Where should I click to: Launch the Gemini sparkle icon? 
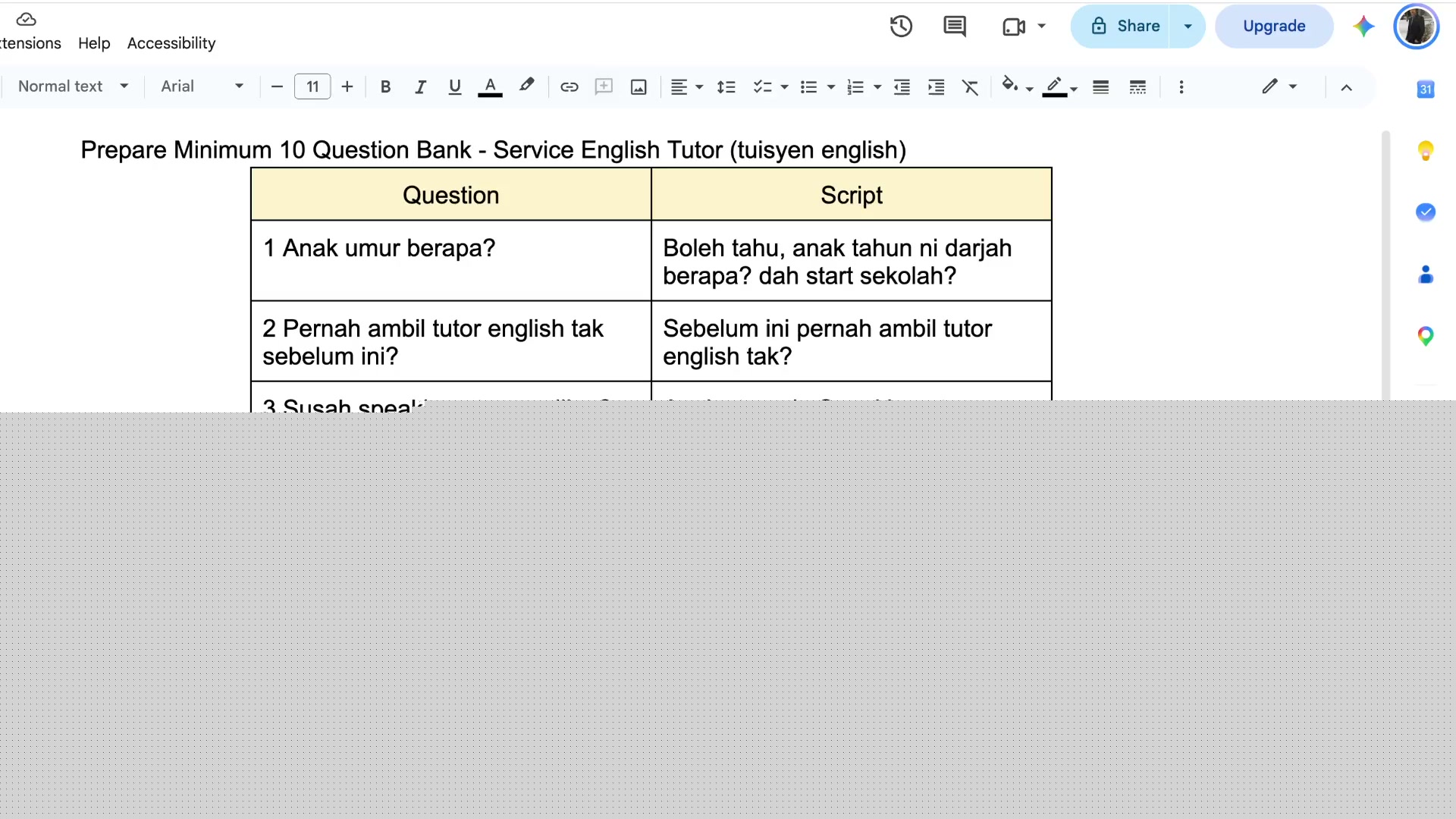click(1363, 27)
